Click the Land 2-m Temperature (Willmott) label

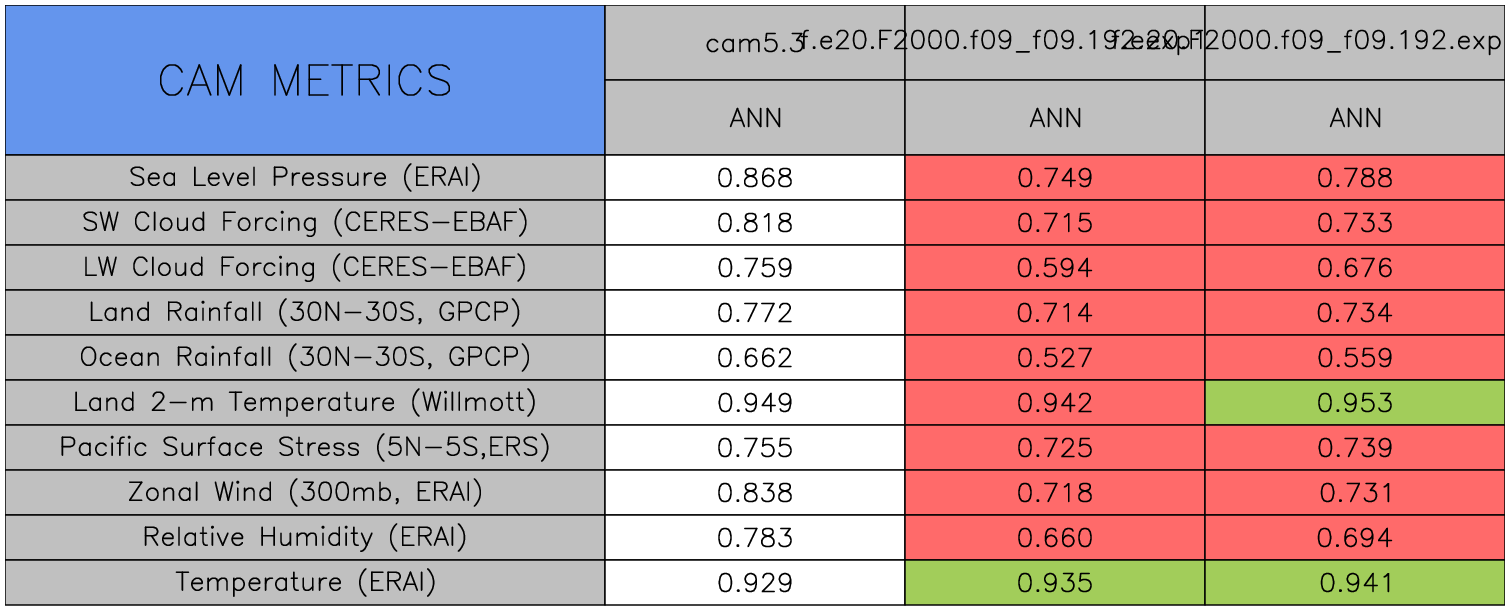(305, 403)
